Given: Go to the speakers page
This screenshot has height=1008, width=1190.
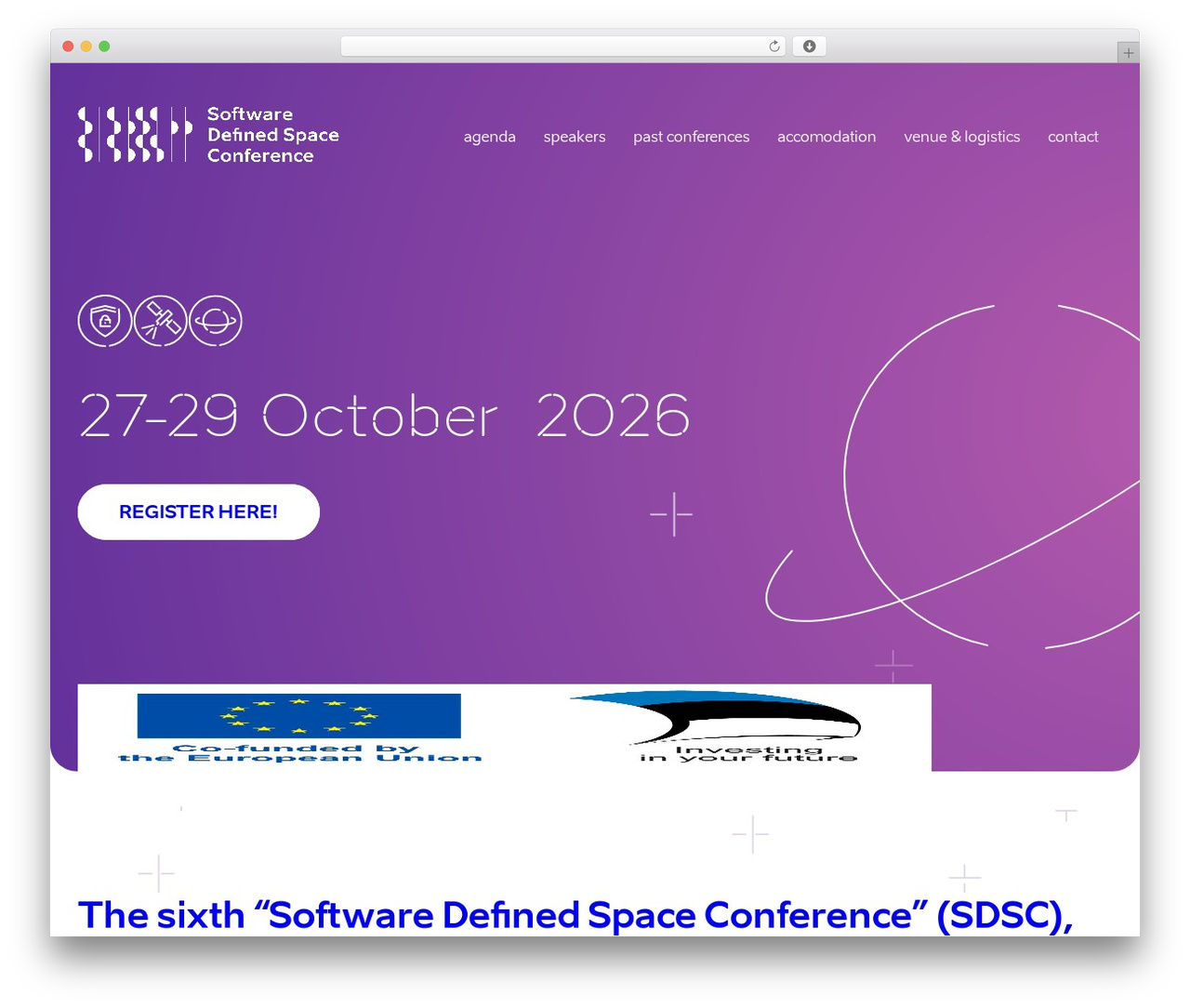Looking at the screenshot, I should coord(575,137).
